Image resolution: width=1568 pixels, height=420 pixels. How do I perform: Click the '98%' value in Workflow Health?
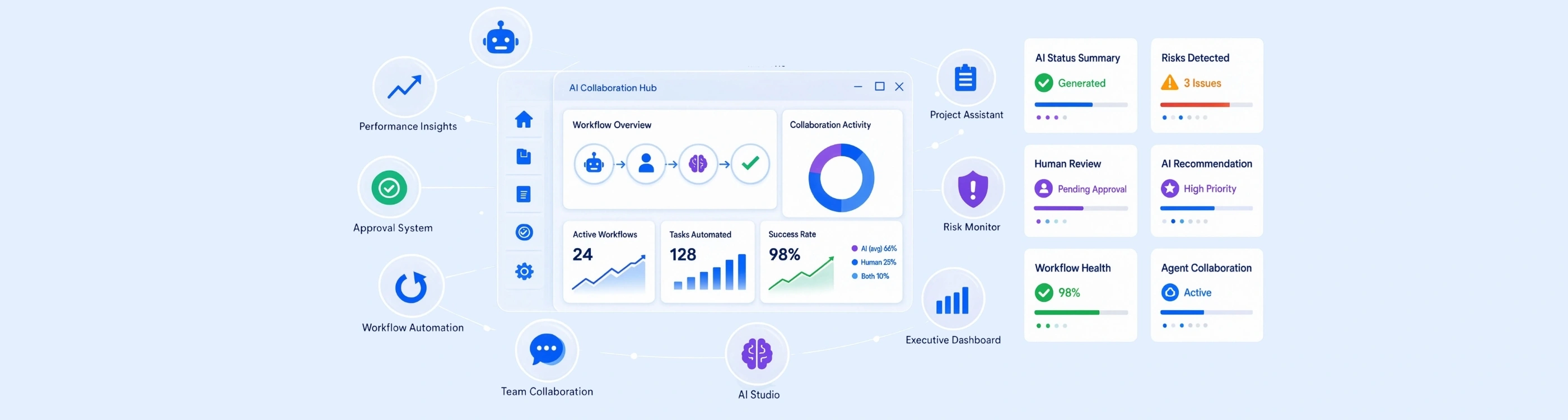pos(1069,293)
